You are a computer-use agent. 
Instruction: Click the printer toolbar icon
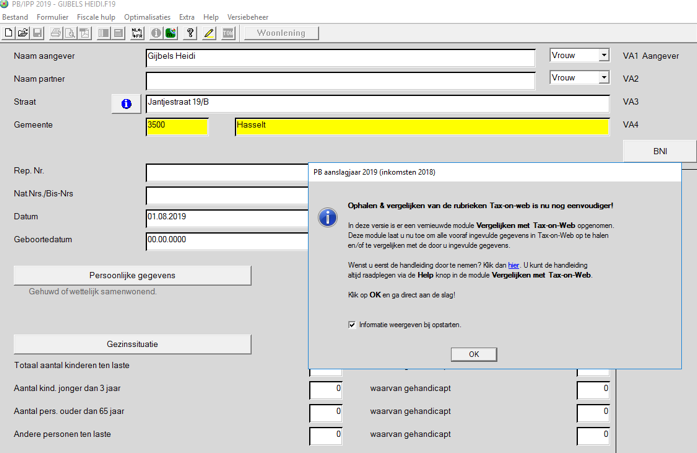coord(55,34)
